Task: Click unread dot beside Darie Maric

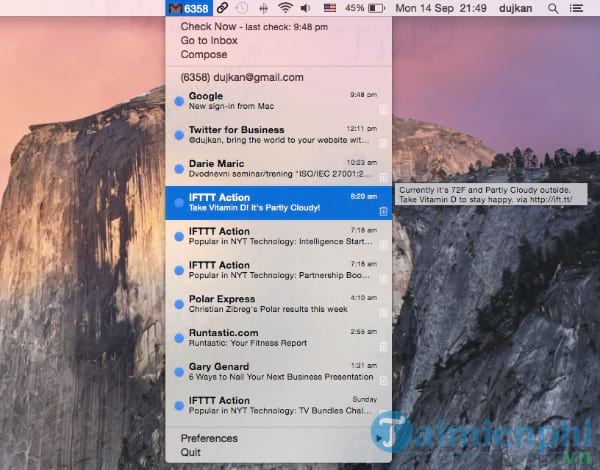Action: [179, 169]
